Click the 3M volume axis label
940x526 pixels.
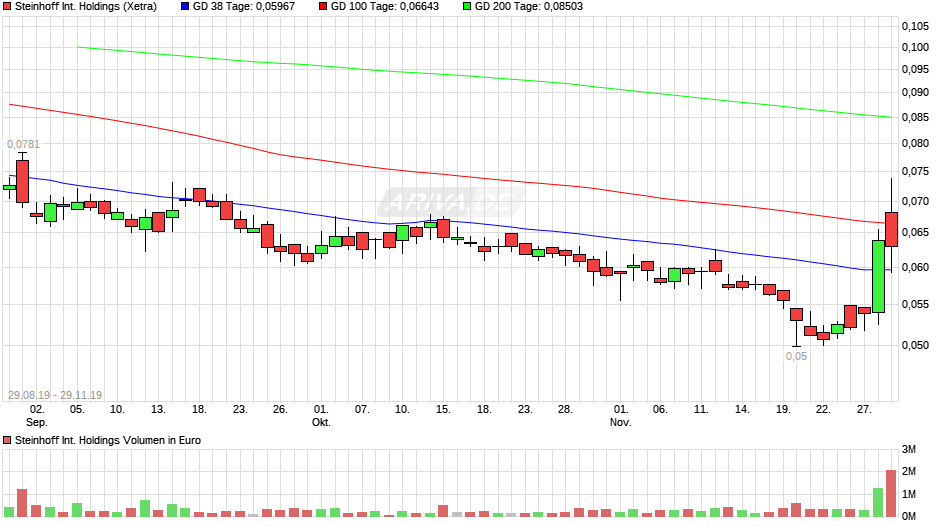(x=909, y=449)
